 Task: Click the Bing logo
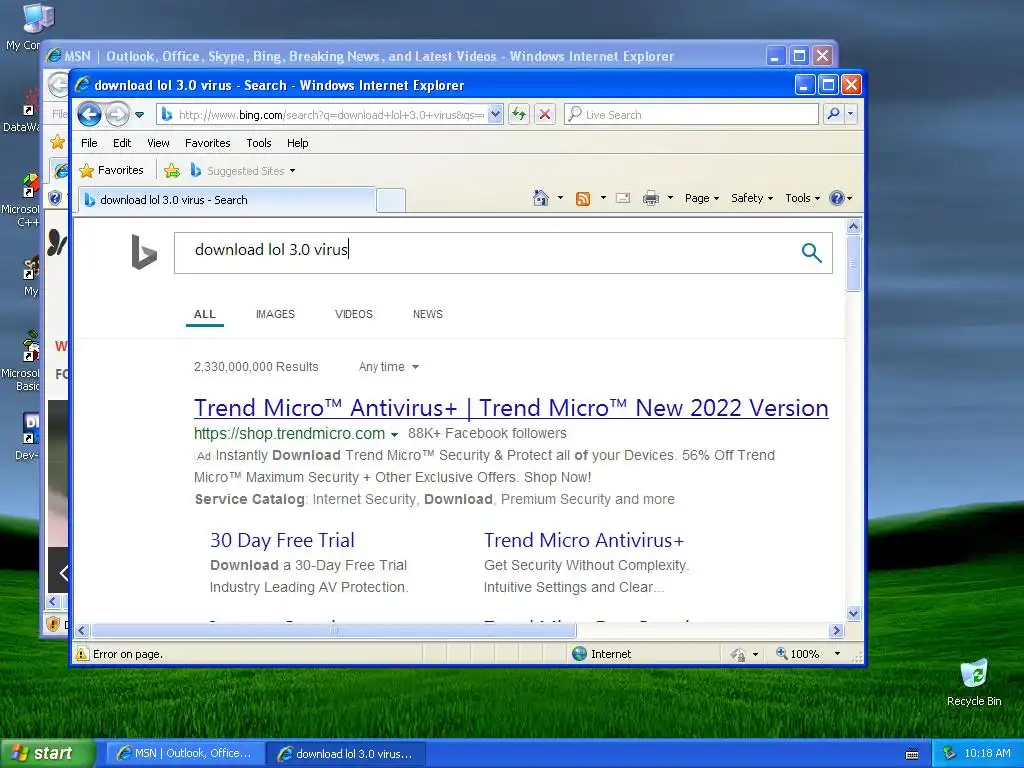coord(144,252)
